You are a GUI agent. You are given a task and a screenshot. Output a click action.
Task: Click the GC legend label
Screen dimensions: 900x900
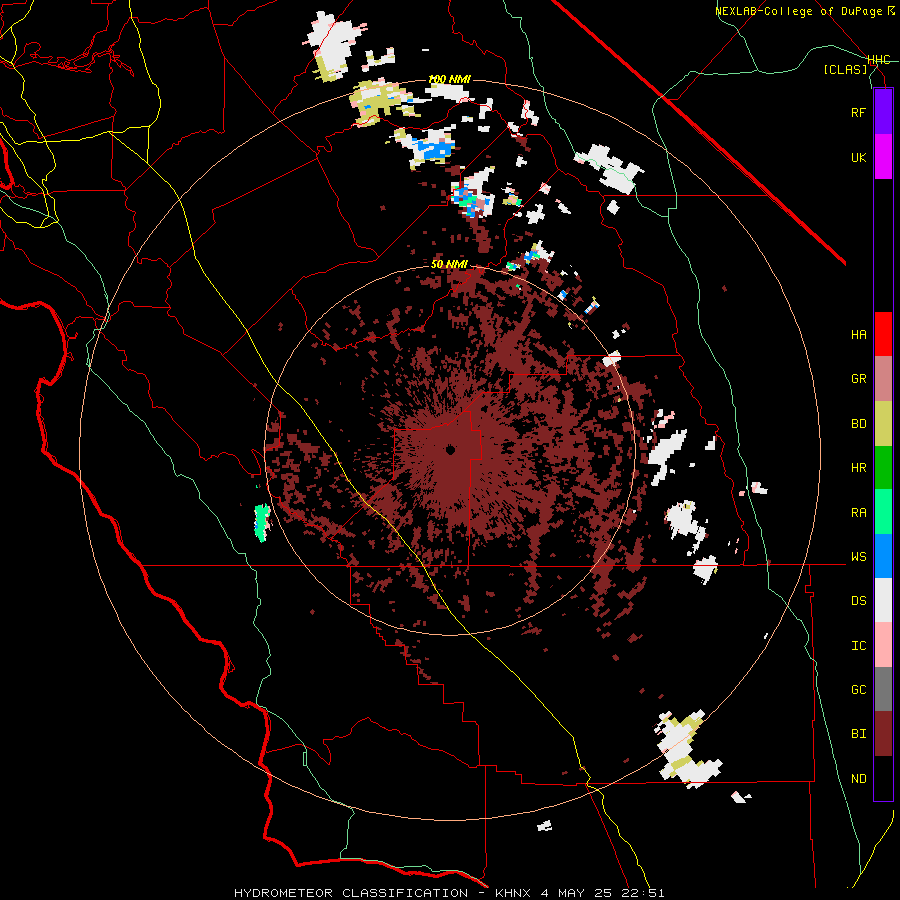pos(858,689)
